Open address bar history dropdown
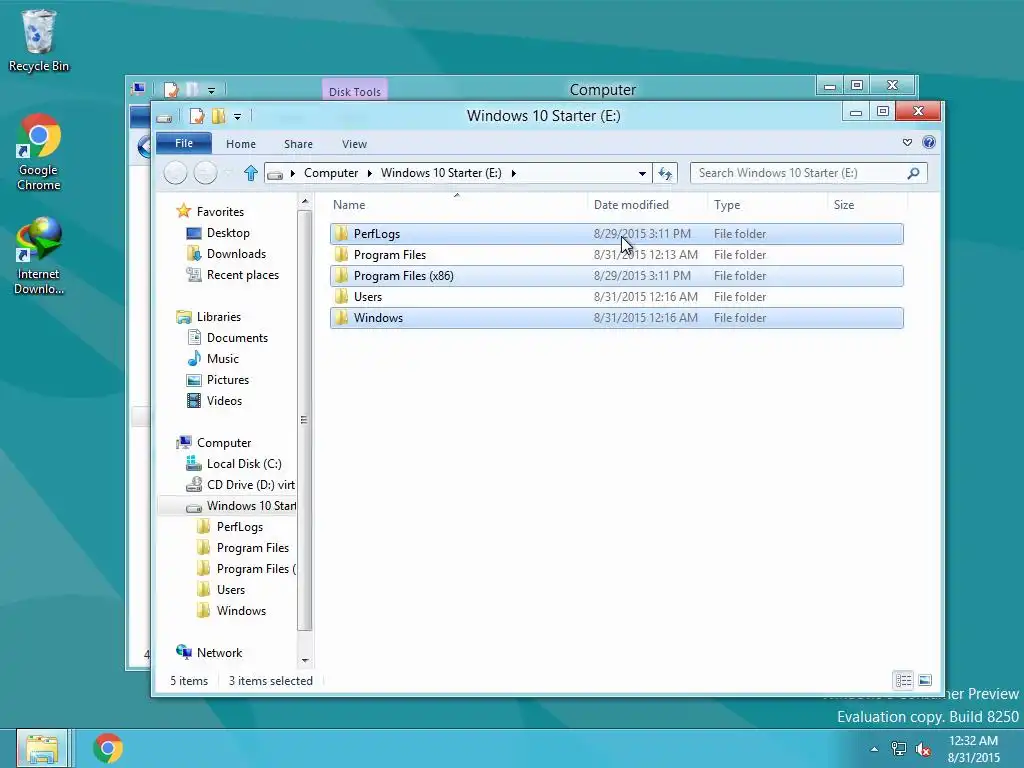Image resolution: width=1024 pixels, height=768 pixels. (642, 173)
